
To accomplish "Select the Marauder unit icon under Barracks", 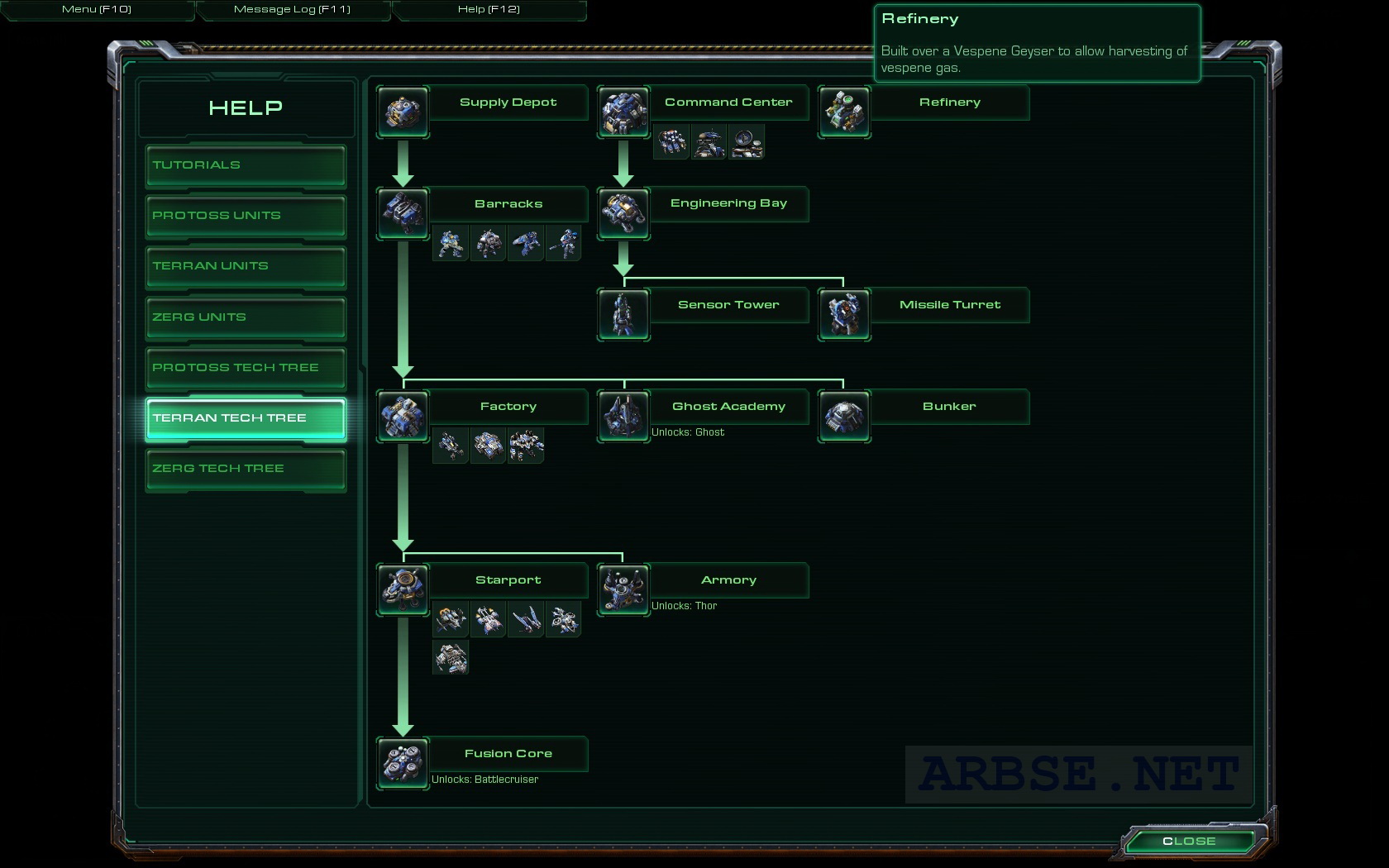I will [x=488, y=244].
